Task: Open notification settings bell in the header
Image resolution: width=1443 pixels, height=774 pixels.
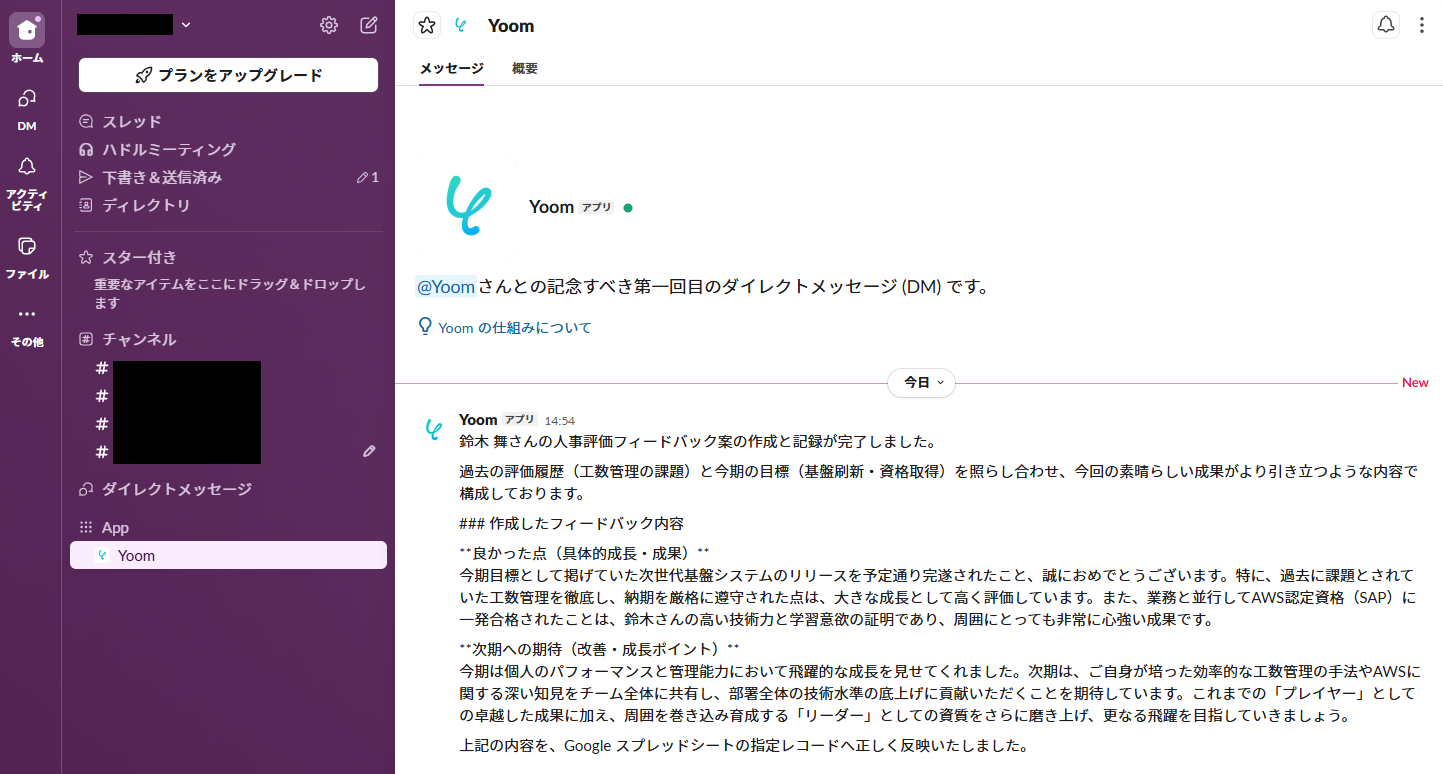Action: pos(1386,26)
